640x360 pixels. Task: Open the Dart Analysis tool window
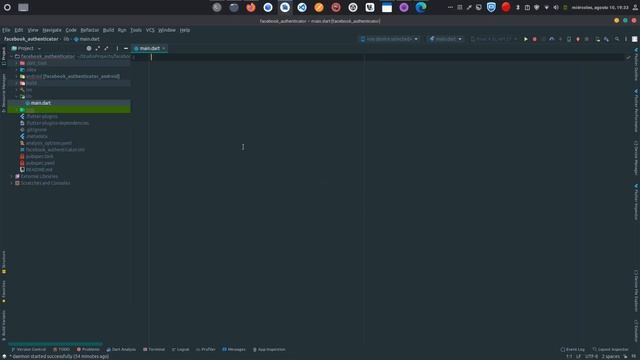(121, 349)
